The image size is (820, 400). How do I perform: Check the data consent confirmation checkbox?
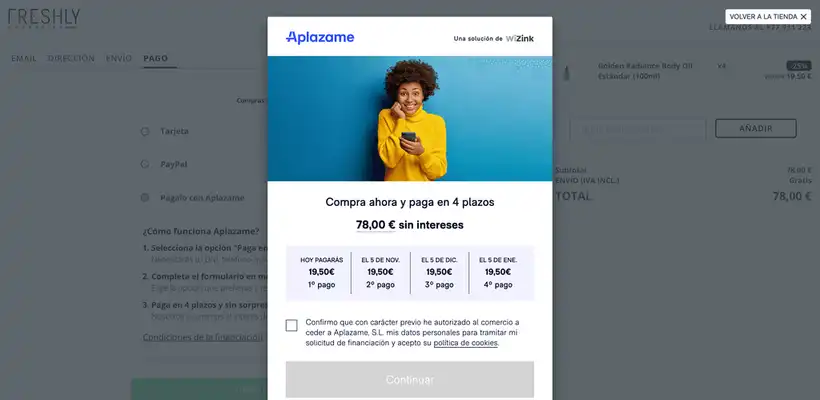click(x=291, y=326)
